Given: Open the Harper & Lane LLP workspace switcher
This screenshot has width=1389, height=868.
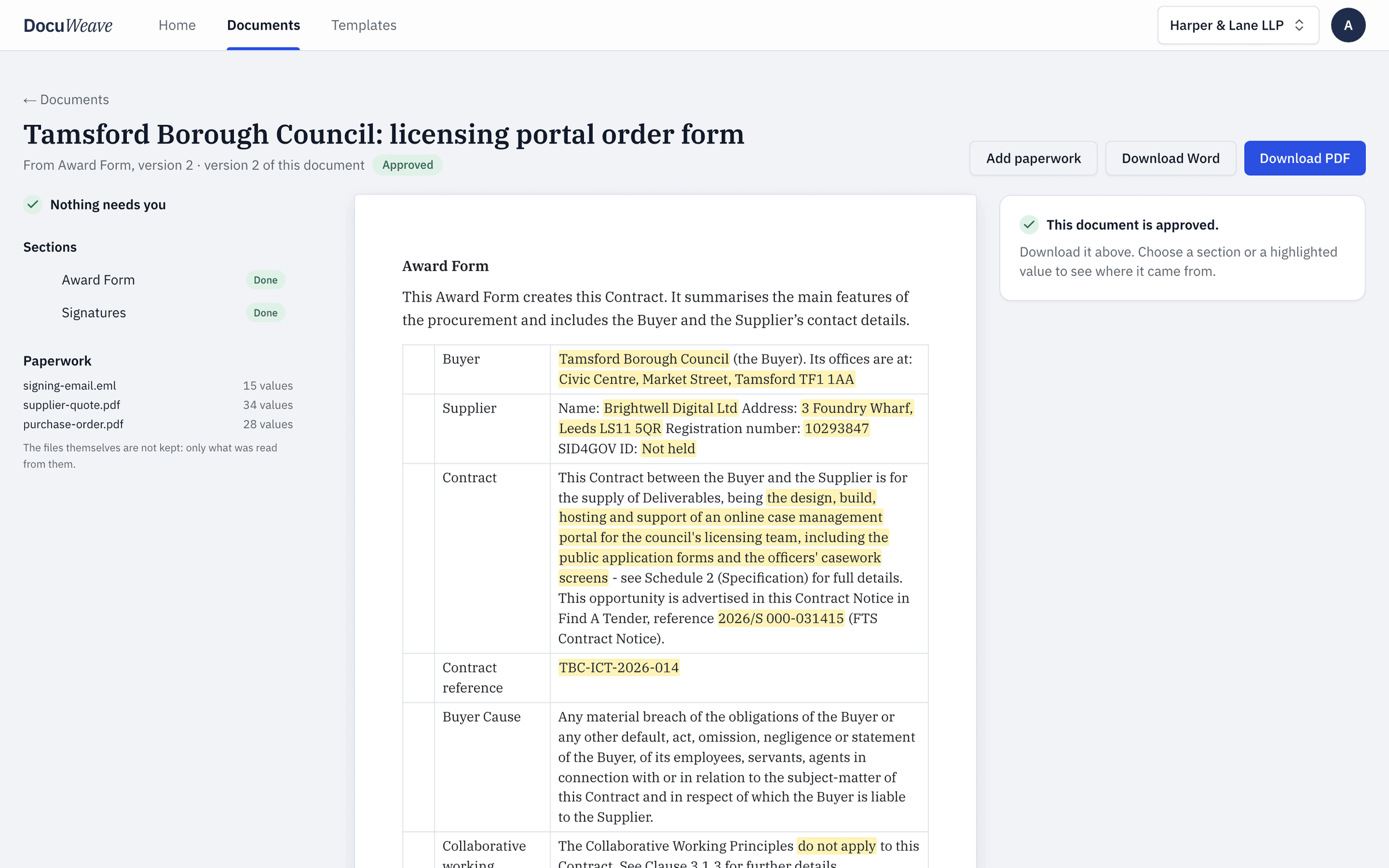Looking at the screenshot, I should pyautogui.click(x=1238, y=25).
